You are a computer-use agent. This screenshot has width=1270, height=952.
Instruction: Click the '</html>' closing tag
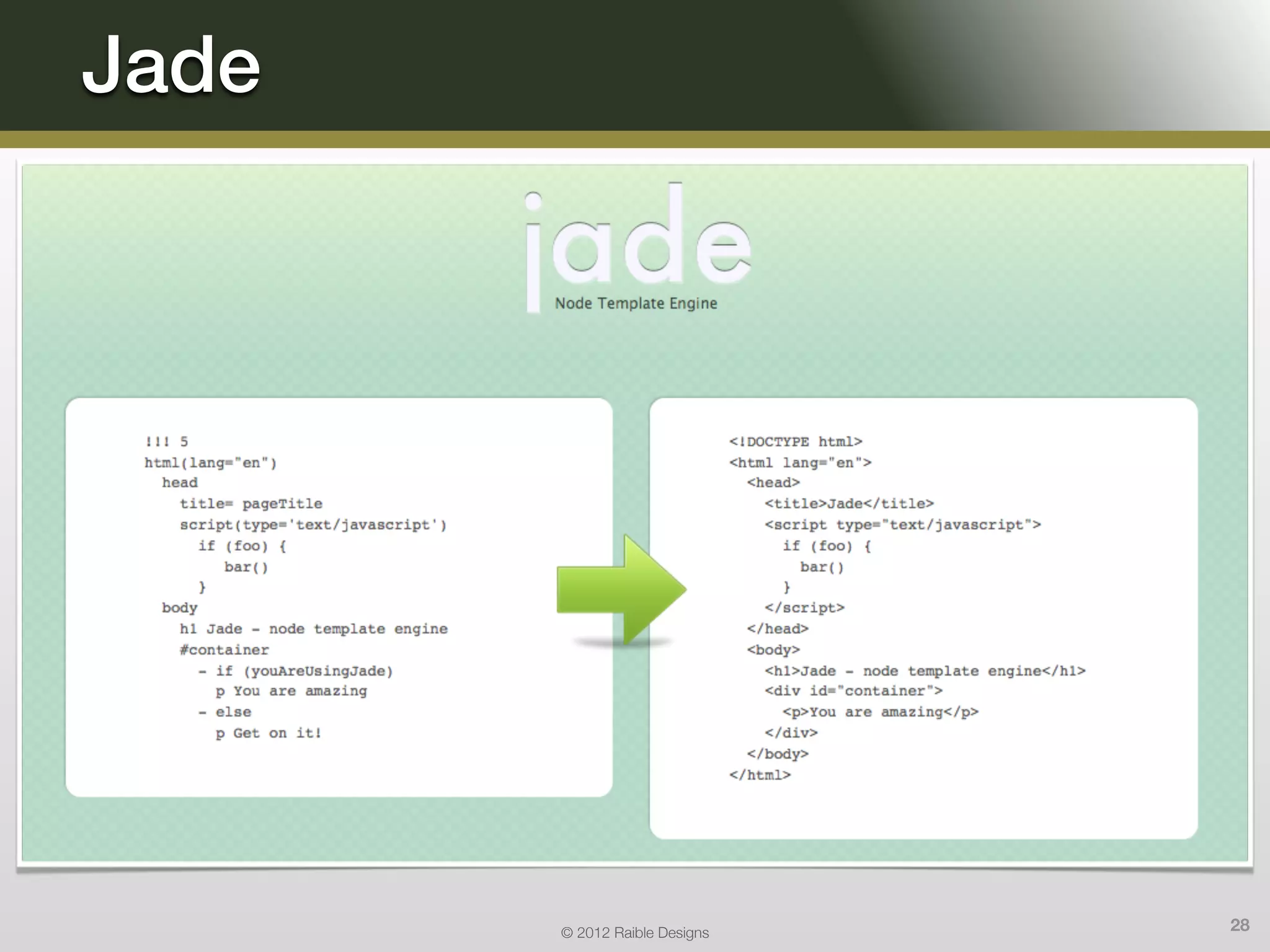[760, 775]
